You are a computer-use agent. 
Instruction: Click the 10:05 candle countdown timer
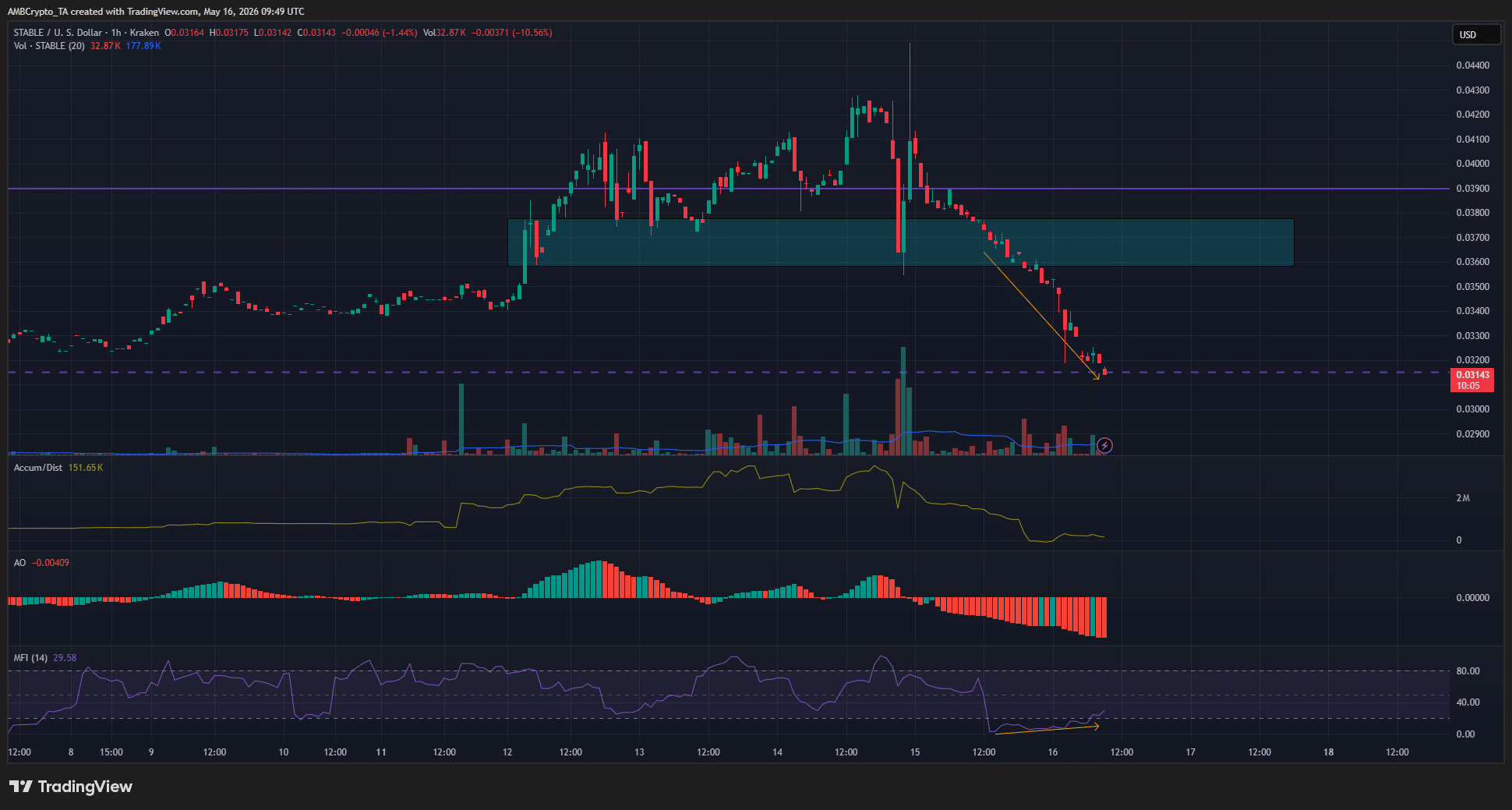tap(1468, 386)
